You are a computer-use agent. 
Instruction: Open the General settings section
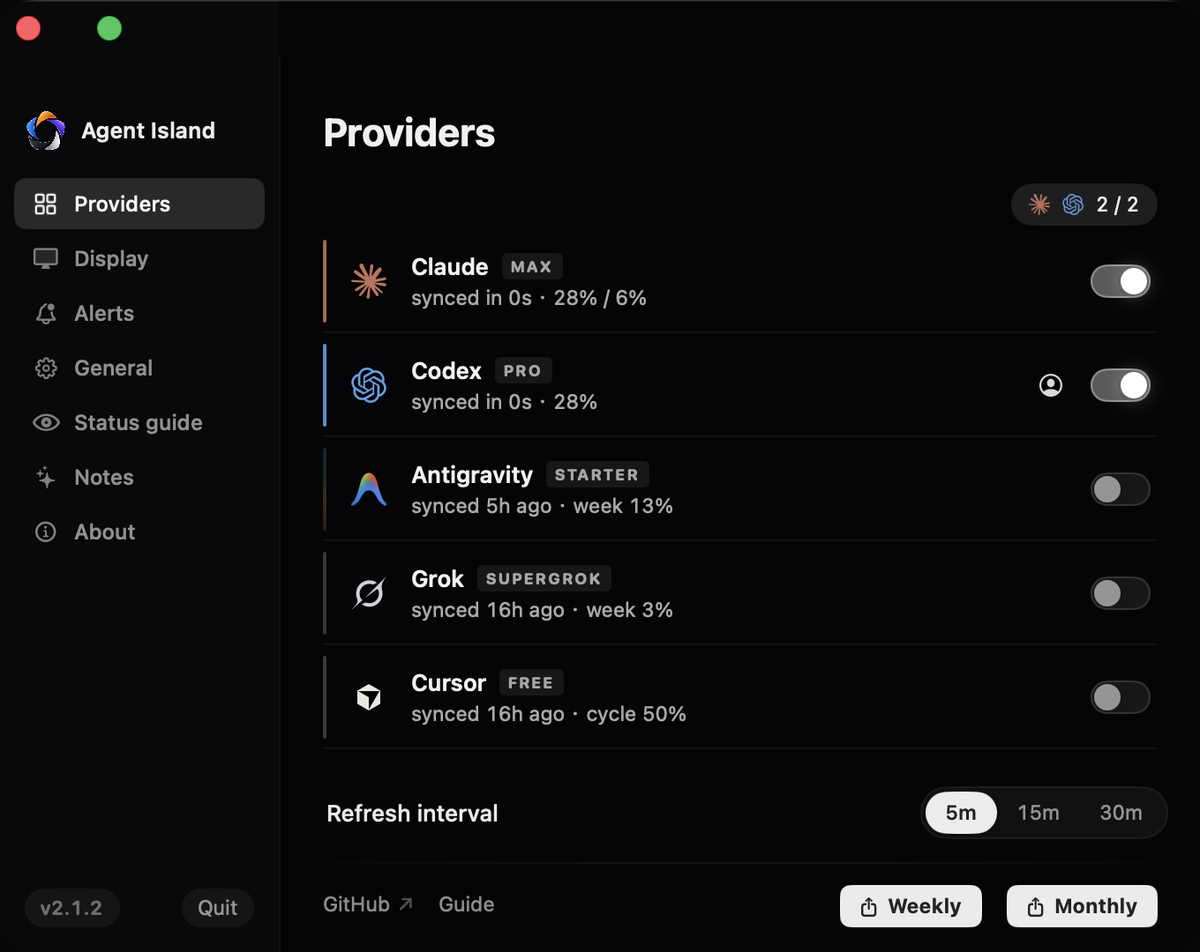pos(139,368)
